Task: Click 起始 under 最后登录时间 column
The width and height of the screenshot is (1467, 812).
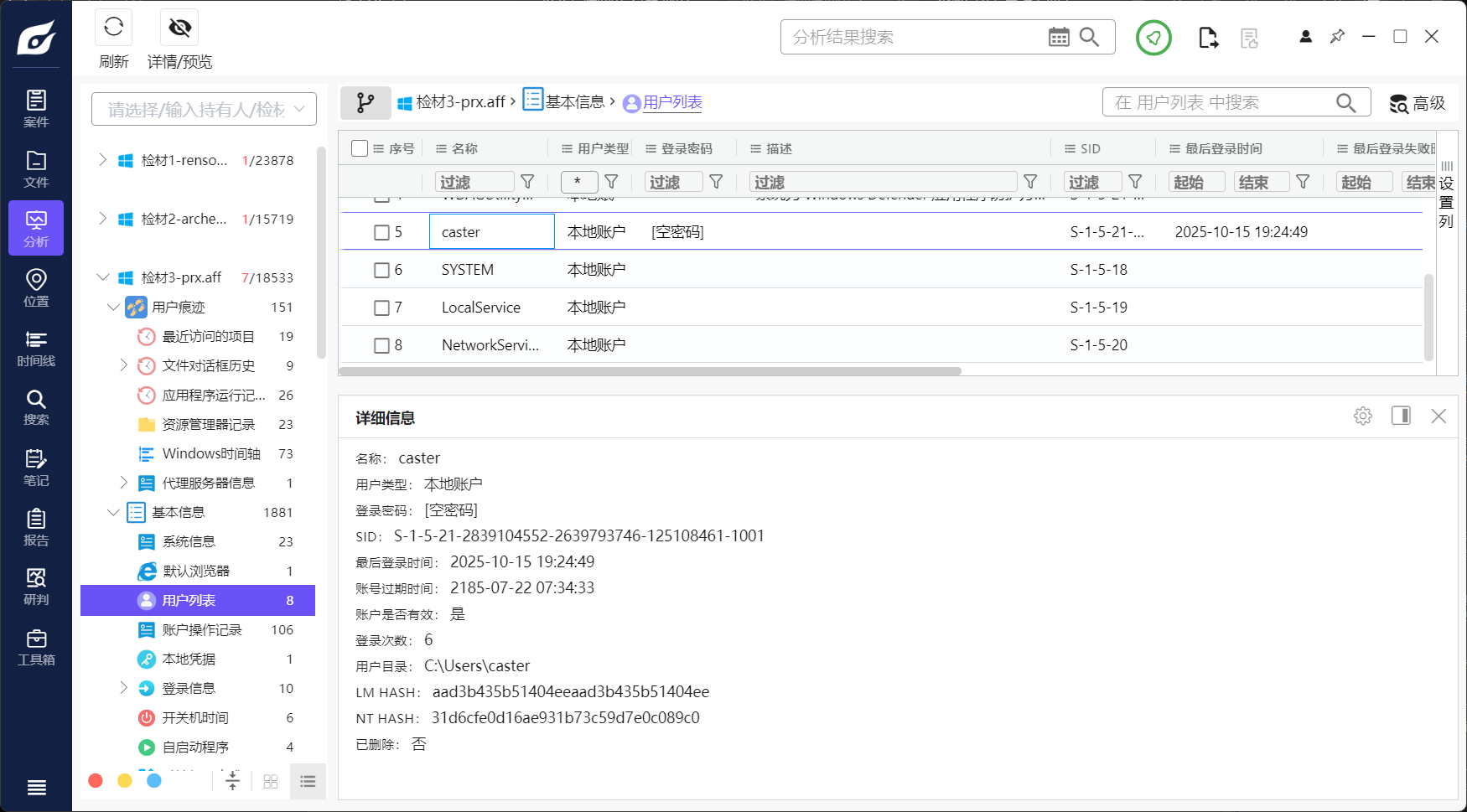Action: (1196, 181)
